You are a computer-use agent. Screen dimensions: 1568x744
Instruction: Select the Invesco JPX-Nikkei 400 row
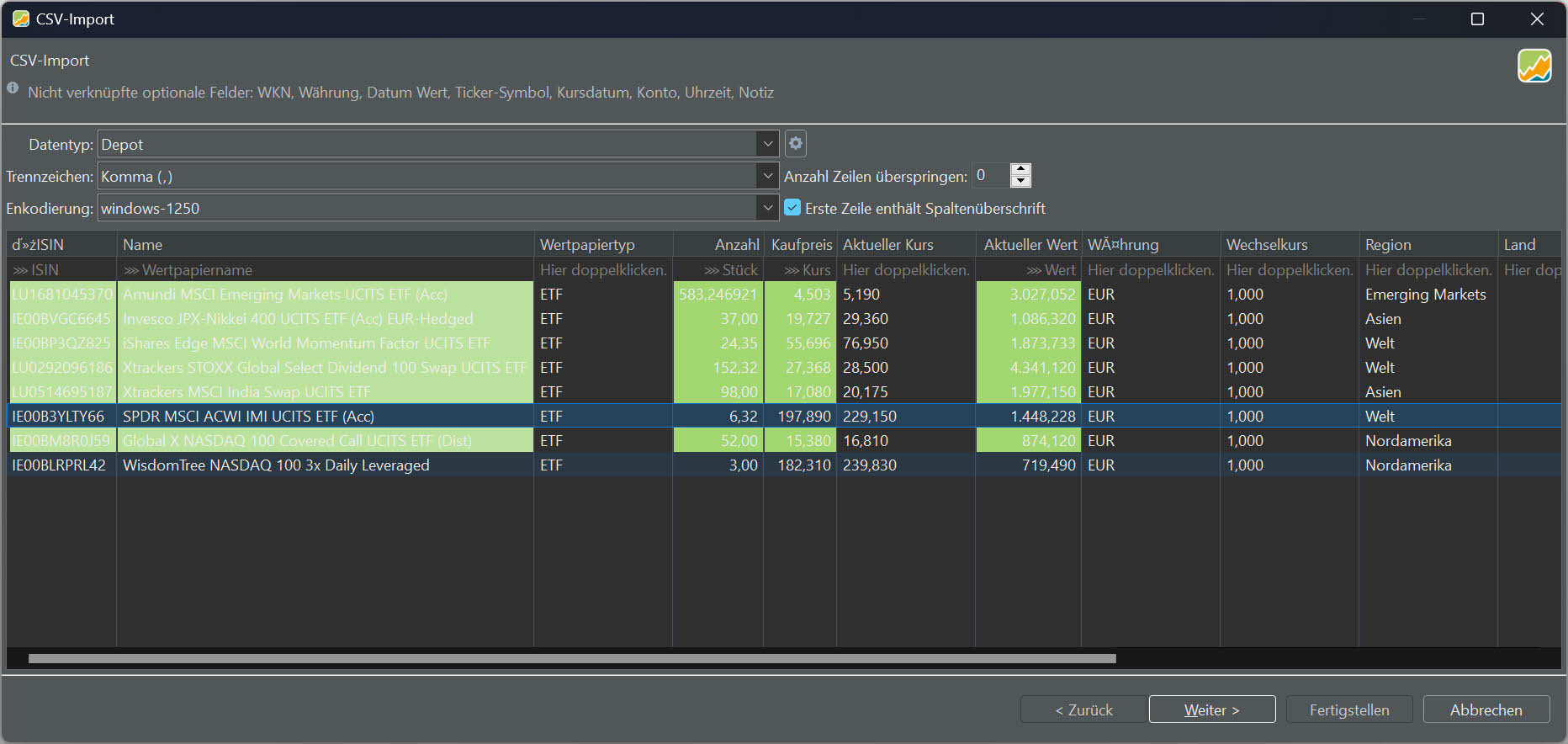coord(784,318)
